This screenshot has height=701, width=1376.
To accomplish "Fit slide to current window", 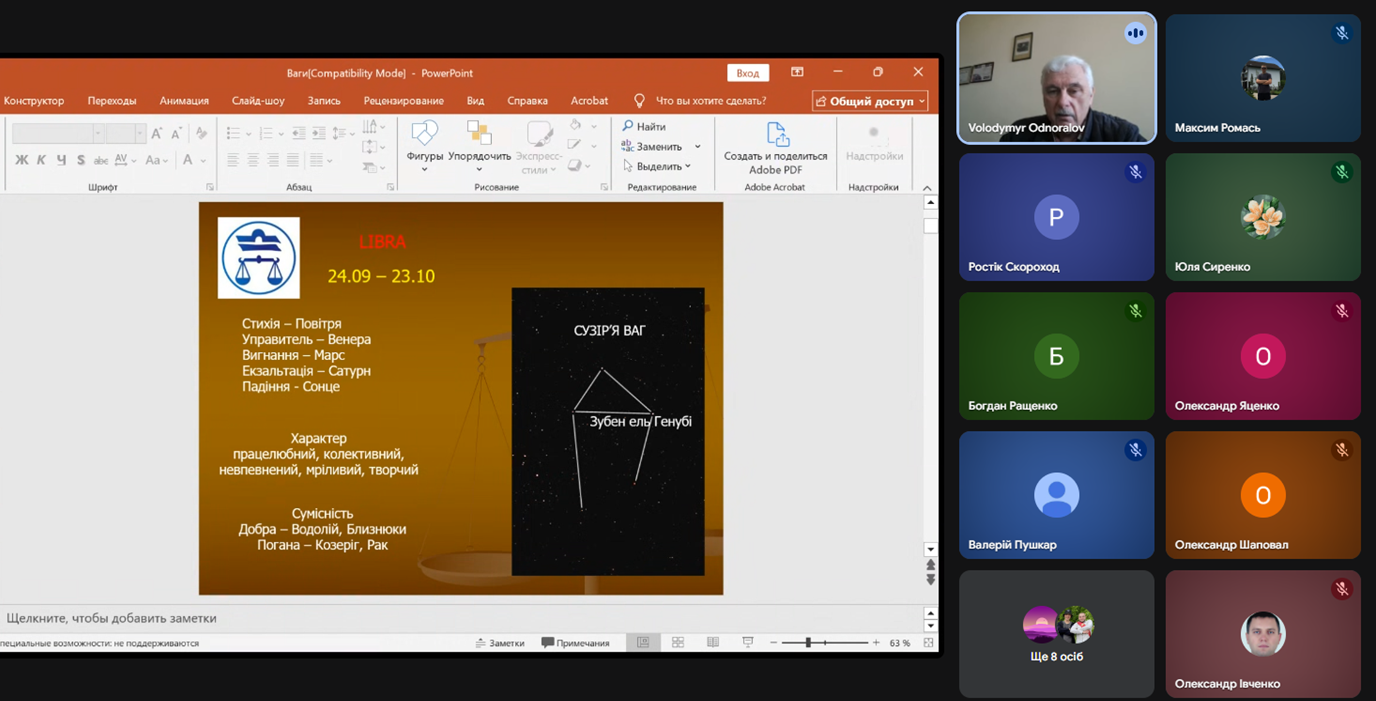I will (x=929, y=643).
